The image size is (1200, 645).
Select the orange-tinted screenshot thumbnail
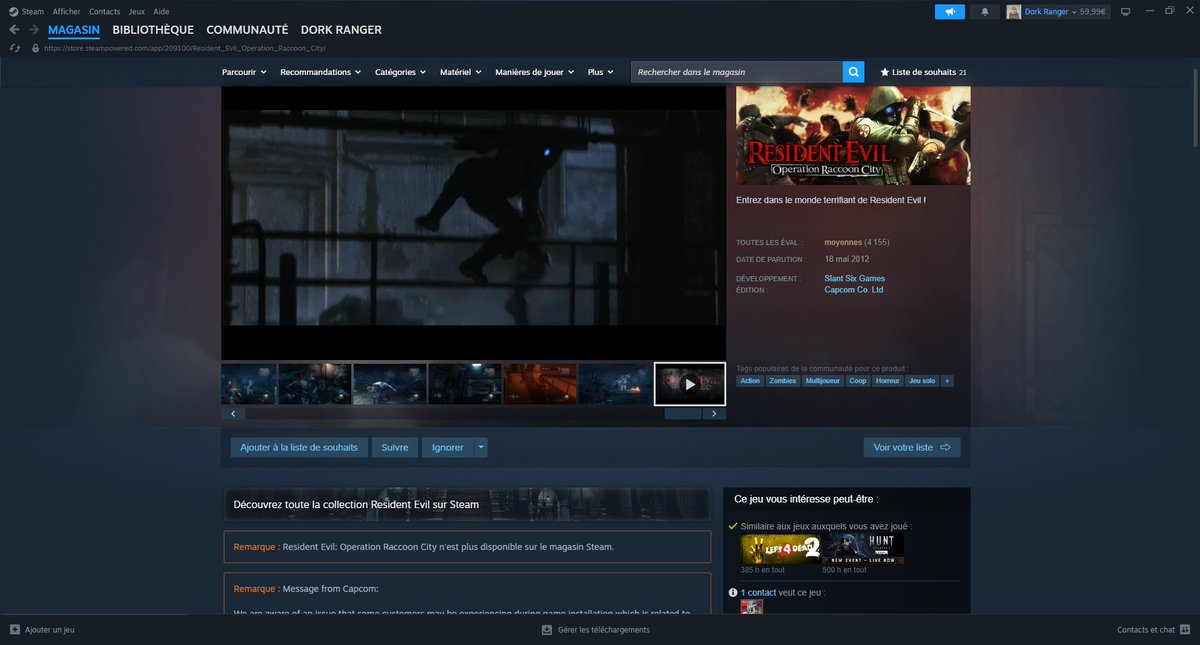540,384
